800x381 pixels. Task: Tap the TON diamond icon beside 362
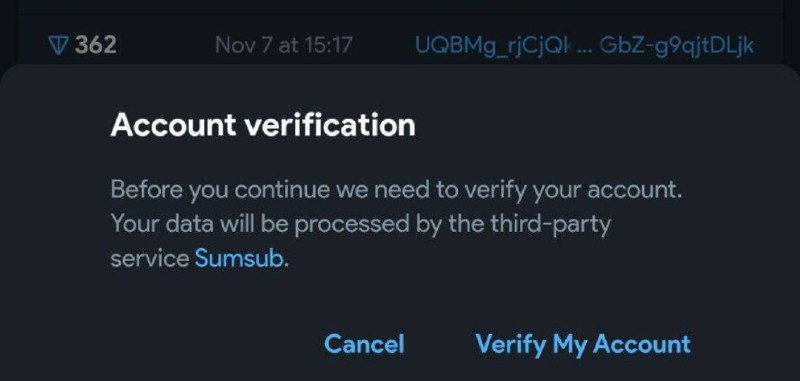(60, 45)
